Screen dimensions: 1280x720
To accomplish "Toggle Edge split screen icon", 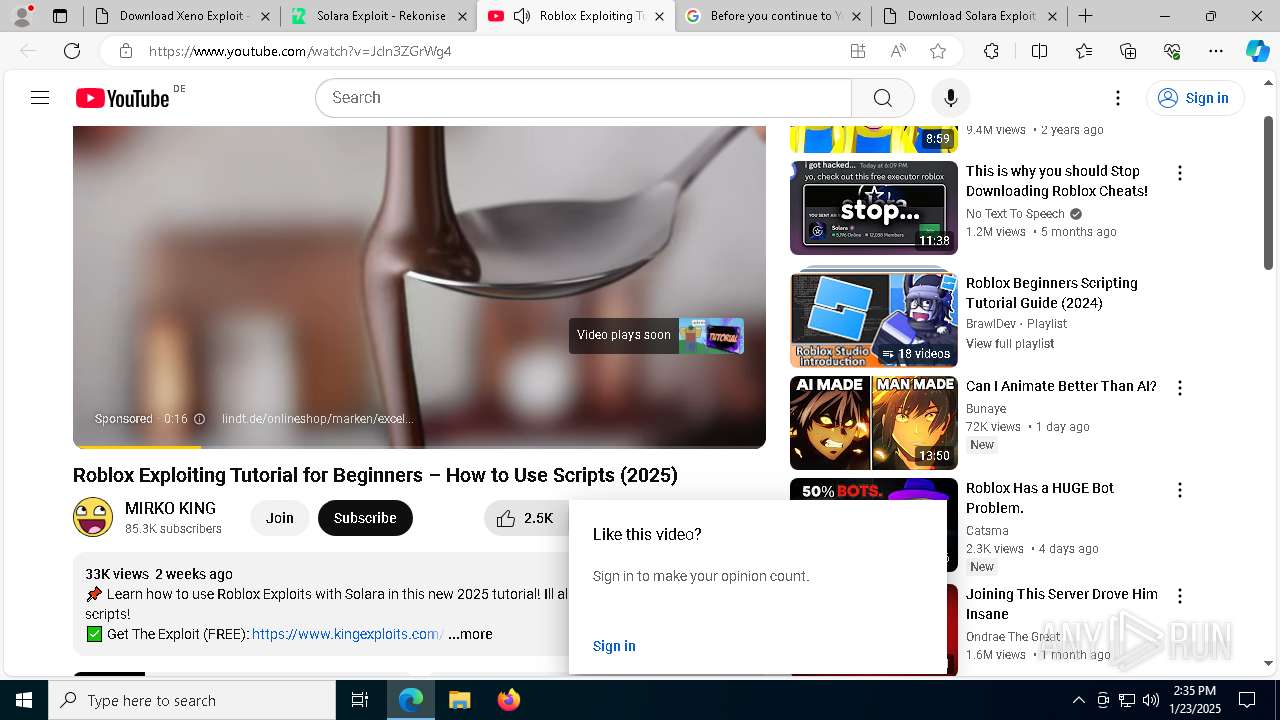I will click(x=1039, y=51).
